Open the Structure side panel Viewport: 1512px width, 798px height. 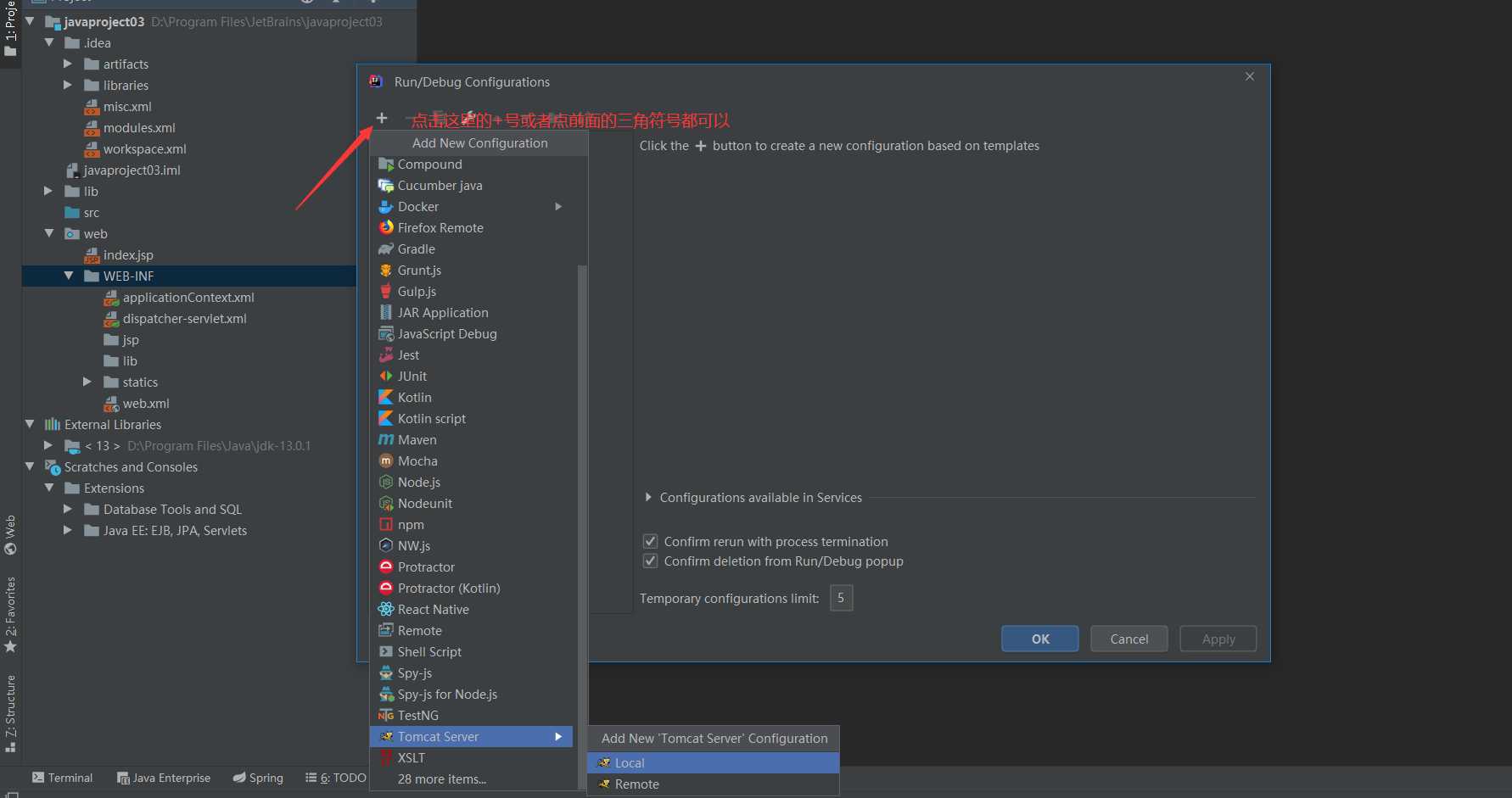[10, 714]
